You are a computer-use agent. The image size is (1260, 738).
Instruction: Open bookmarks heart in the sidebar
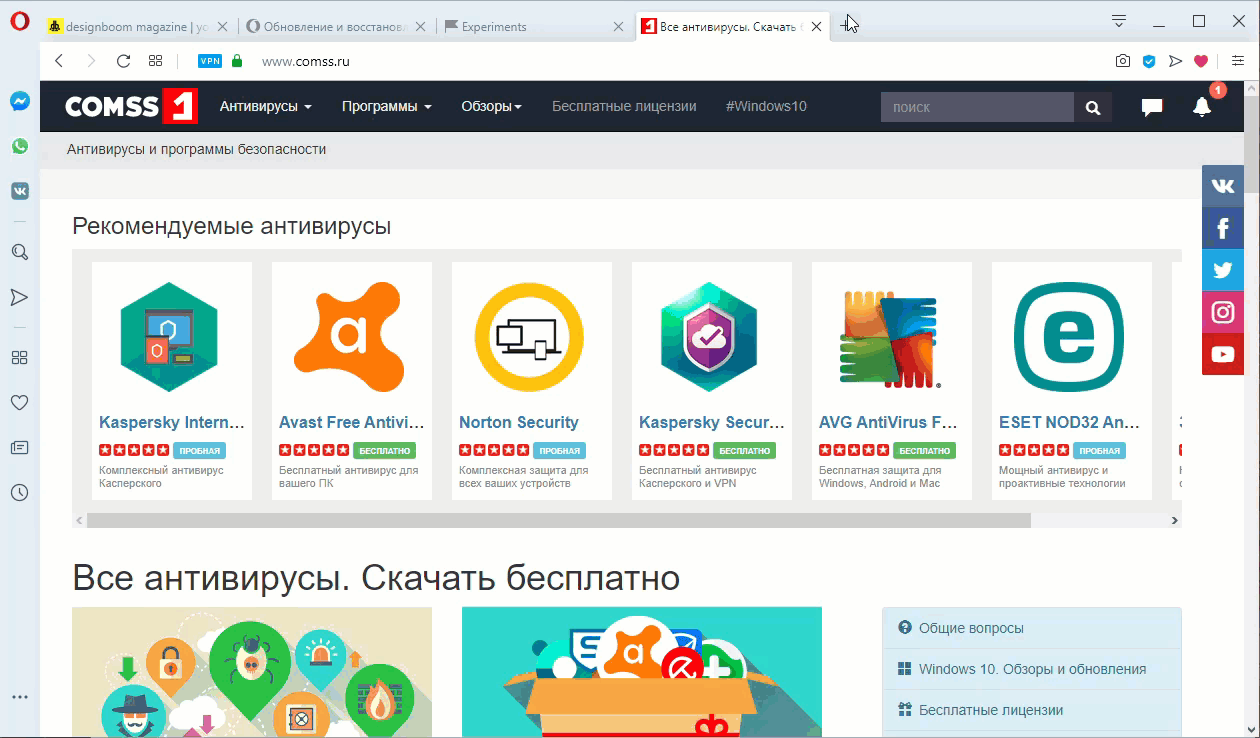20,402
